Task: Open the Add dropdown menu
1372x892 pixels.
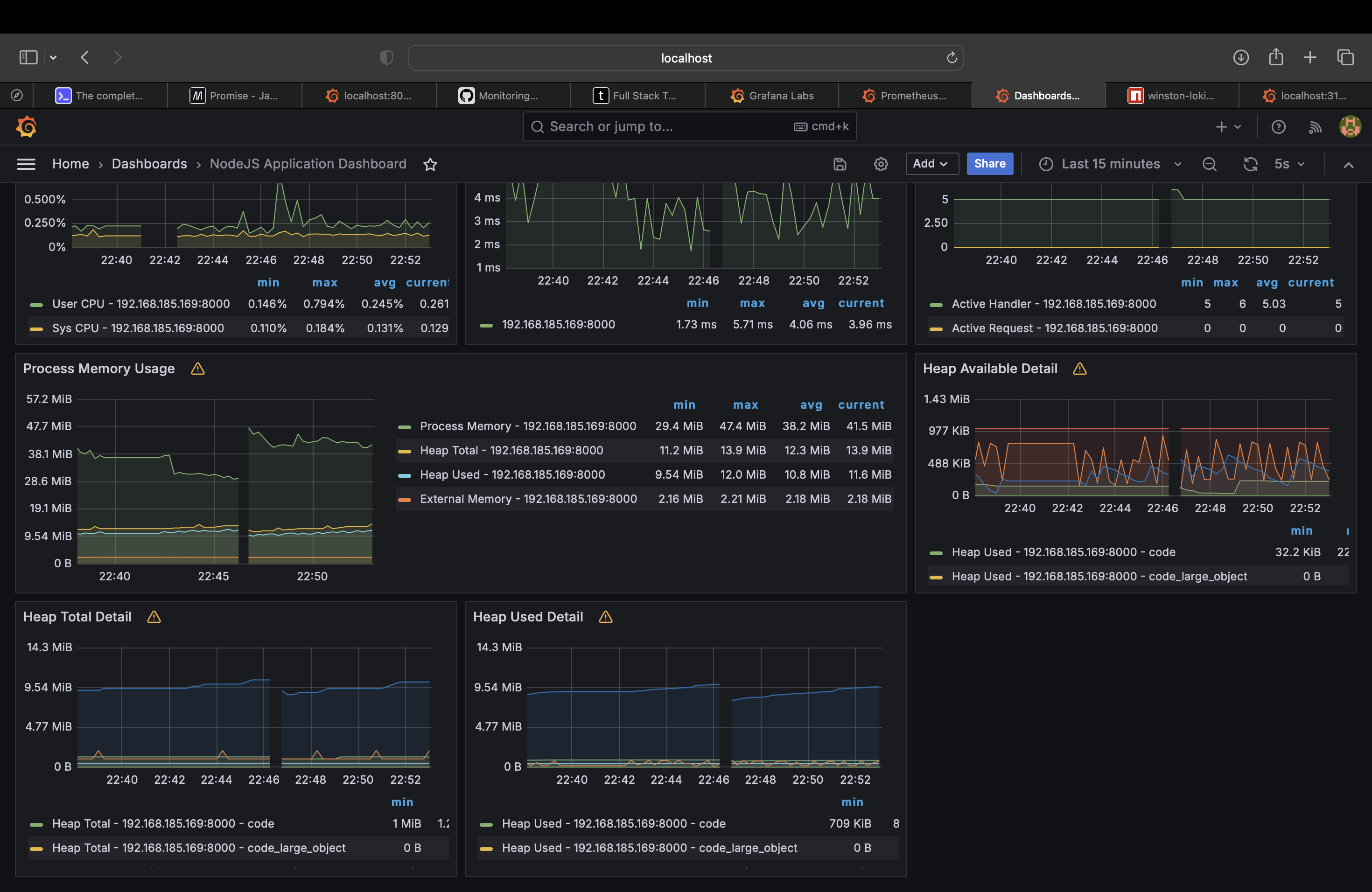Action: pos(931,164)
